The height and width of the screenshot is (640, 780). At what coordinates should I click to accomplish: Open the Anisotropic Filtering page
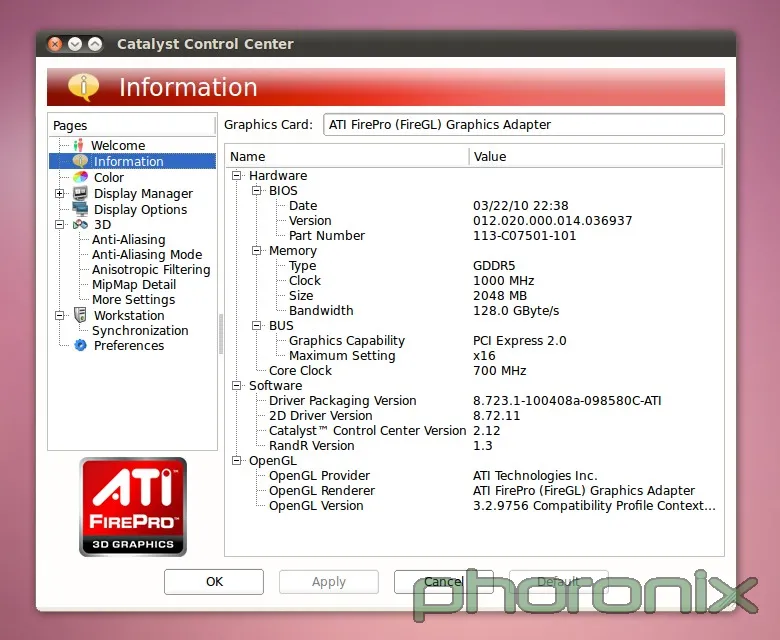(151, 270)
